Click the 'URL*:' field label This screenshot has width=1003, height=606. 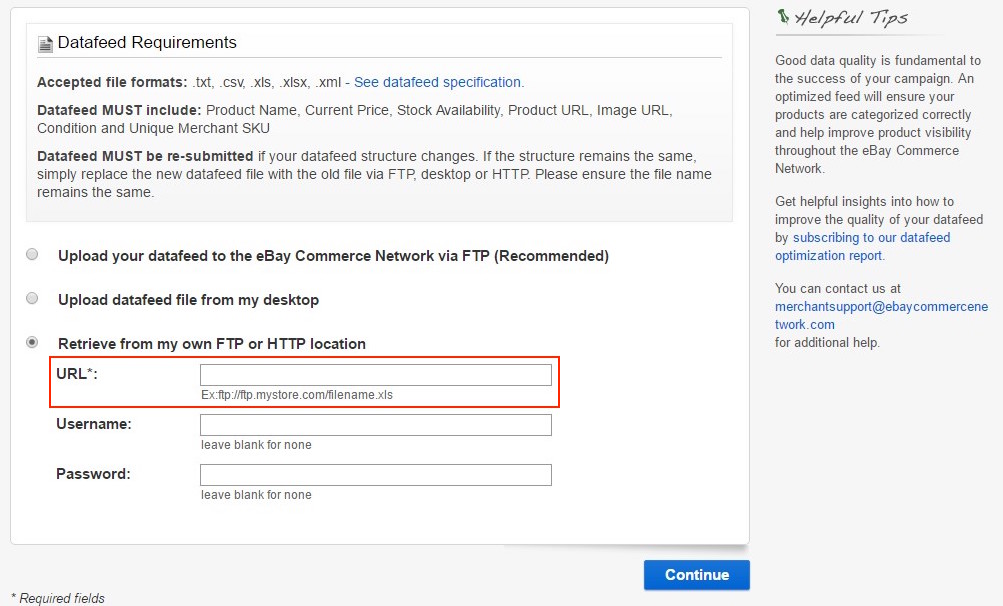(x=77, y=374)
